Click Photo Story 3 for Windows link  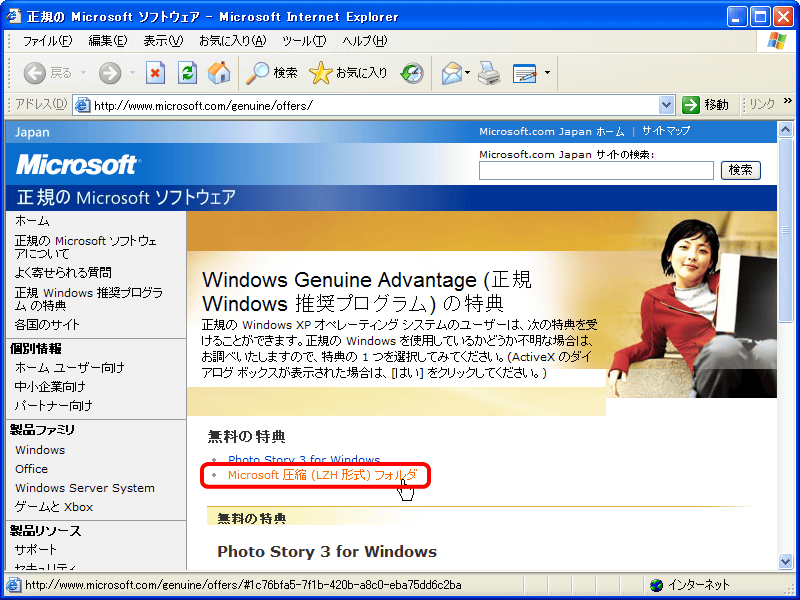(304, 459)
